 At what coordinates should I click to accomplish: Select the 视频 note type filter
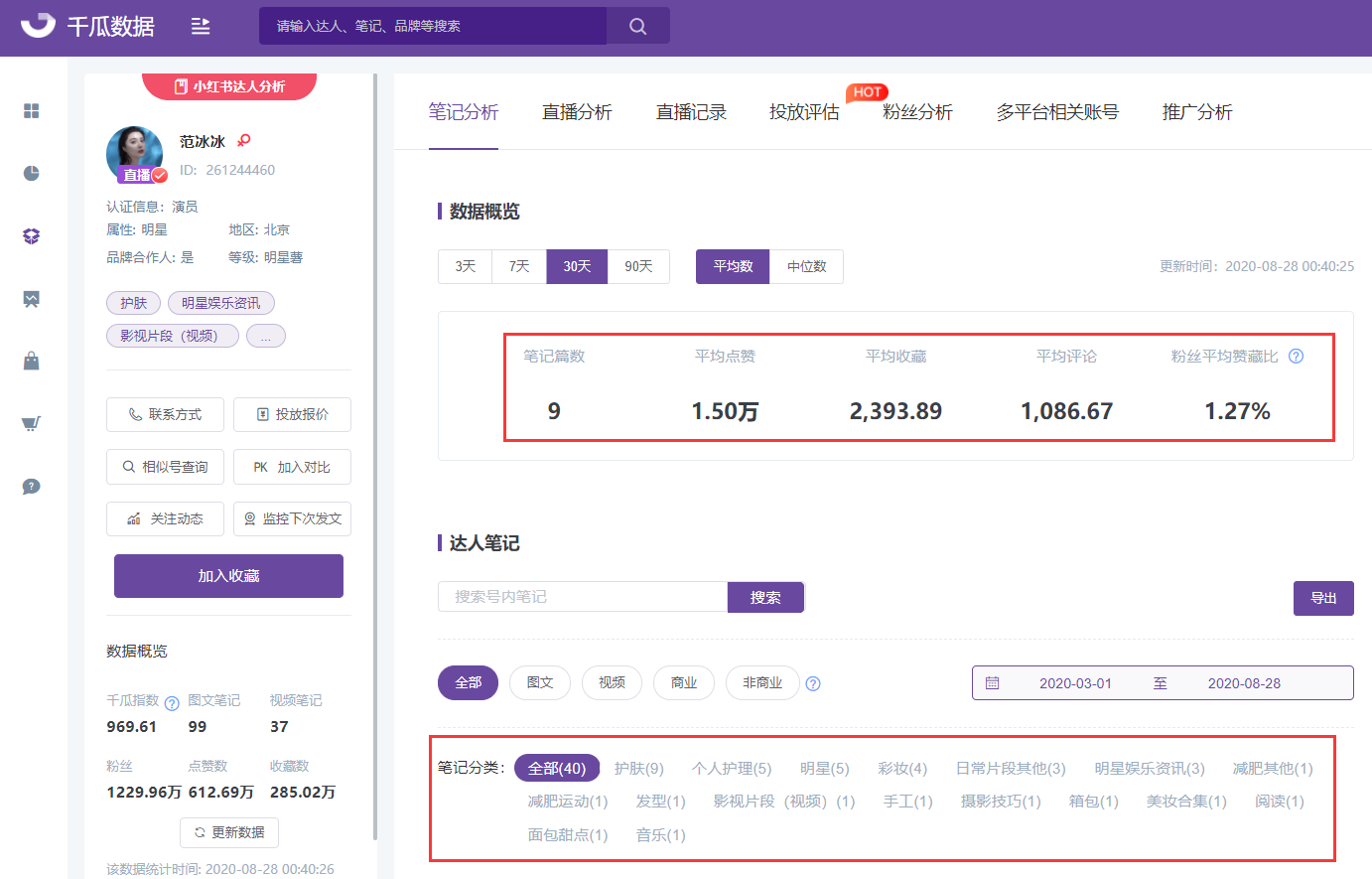612,682
